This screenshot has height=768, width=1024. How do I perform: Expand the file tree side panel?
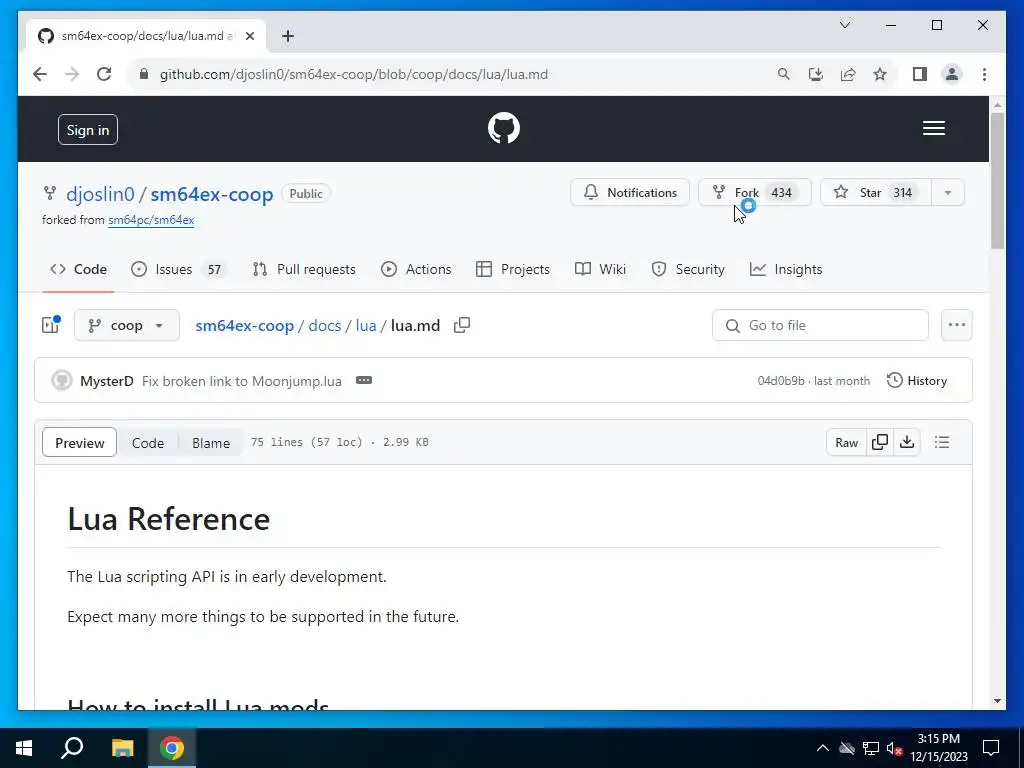pos(51,325)
